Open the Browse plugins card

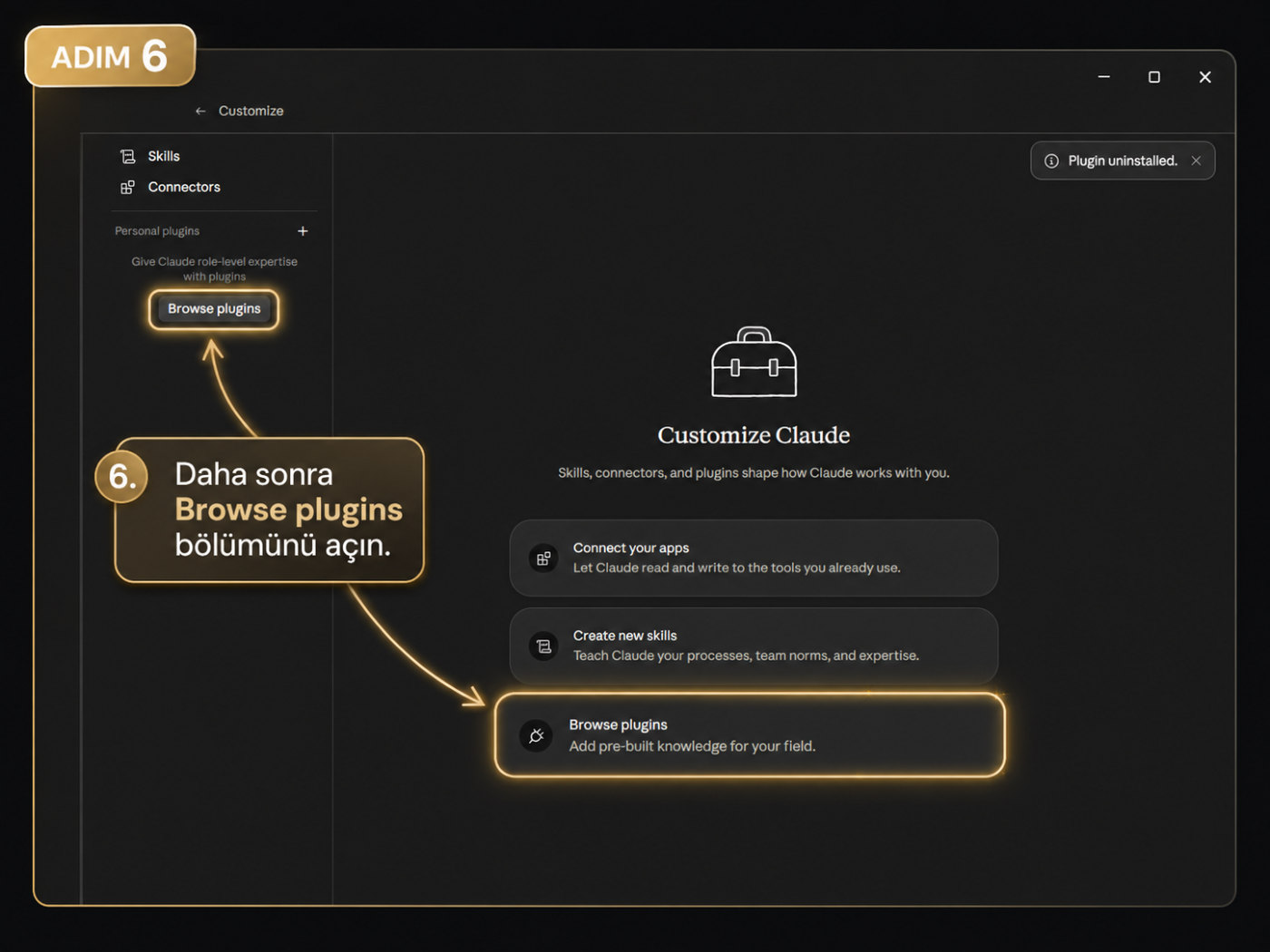(x=750, y=735)
